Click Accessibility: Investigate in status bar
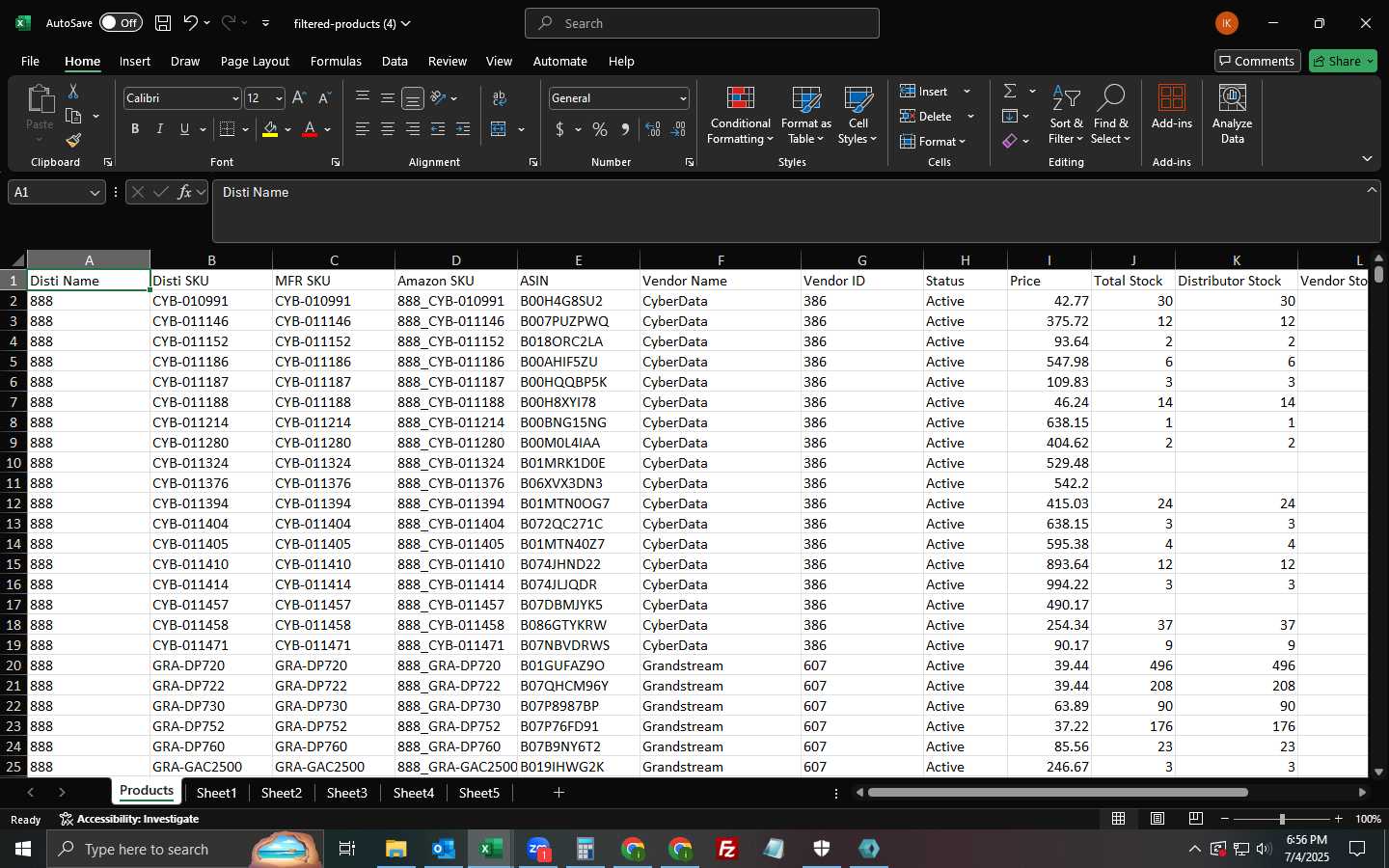 pyautogui.click(x=129, y=820)
